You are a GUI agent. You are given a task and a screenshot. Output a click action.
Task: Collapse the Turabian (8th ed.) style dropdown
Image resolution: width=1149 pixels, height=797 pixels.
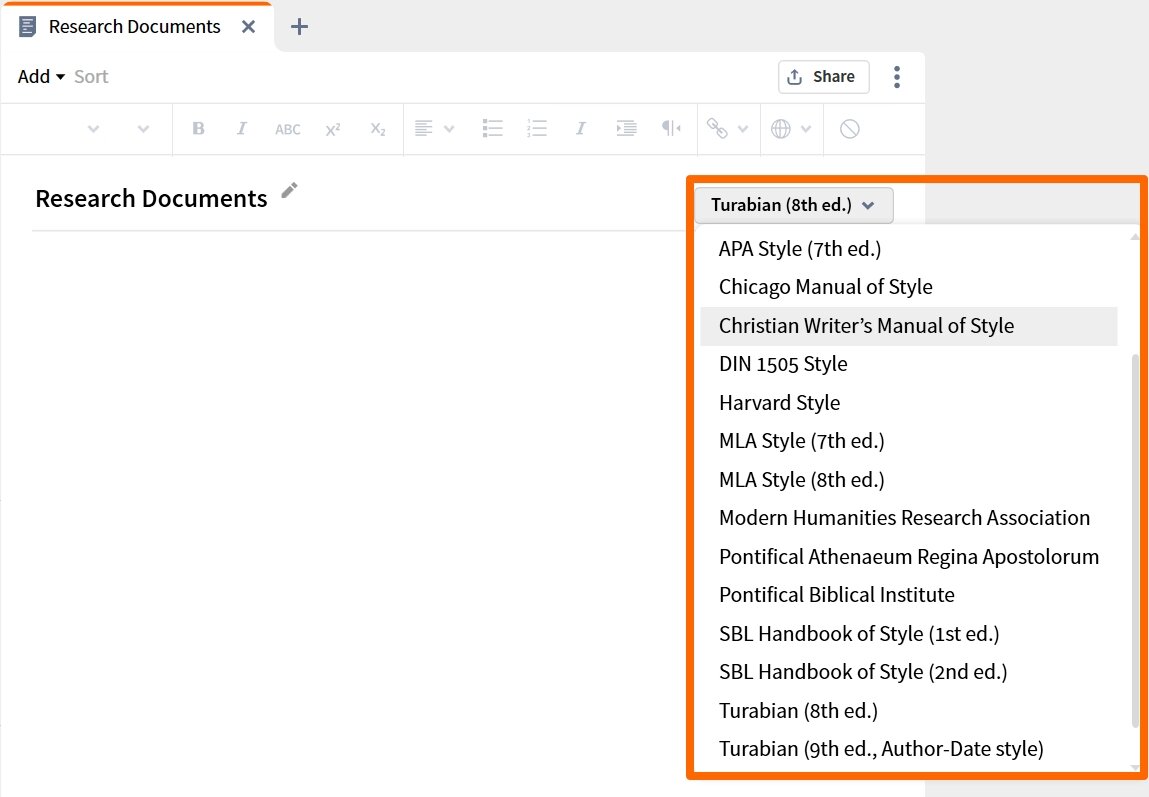(794, 205)
